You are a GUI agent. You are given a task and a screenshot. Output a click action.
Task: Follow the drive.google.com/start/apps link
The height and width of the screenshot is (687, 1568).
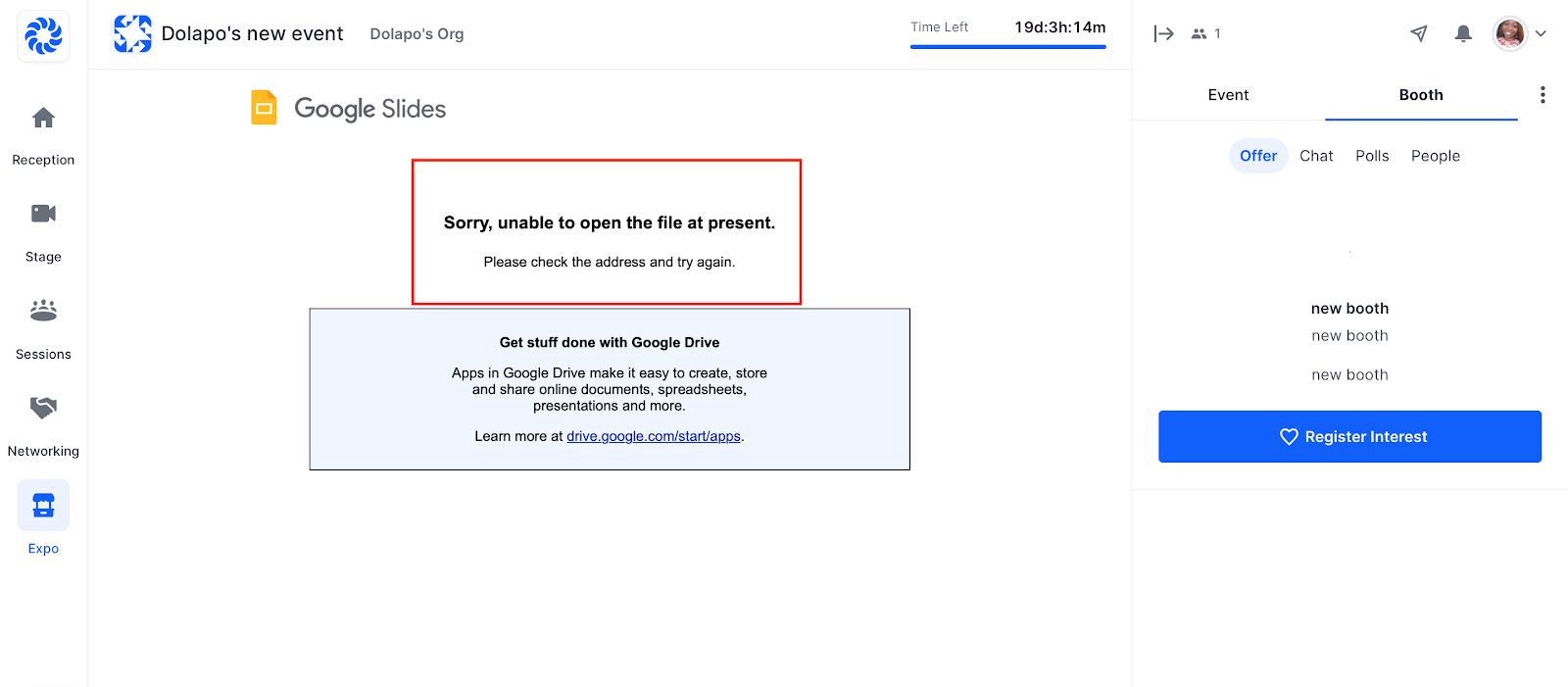654,436
